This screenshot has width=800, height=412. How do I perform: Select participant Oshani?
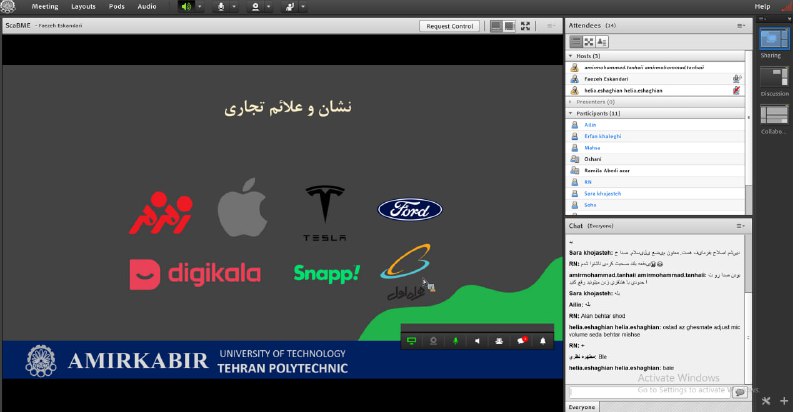655,159
